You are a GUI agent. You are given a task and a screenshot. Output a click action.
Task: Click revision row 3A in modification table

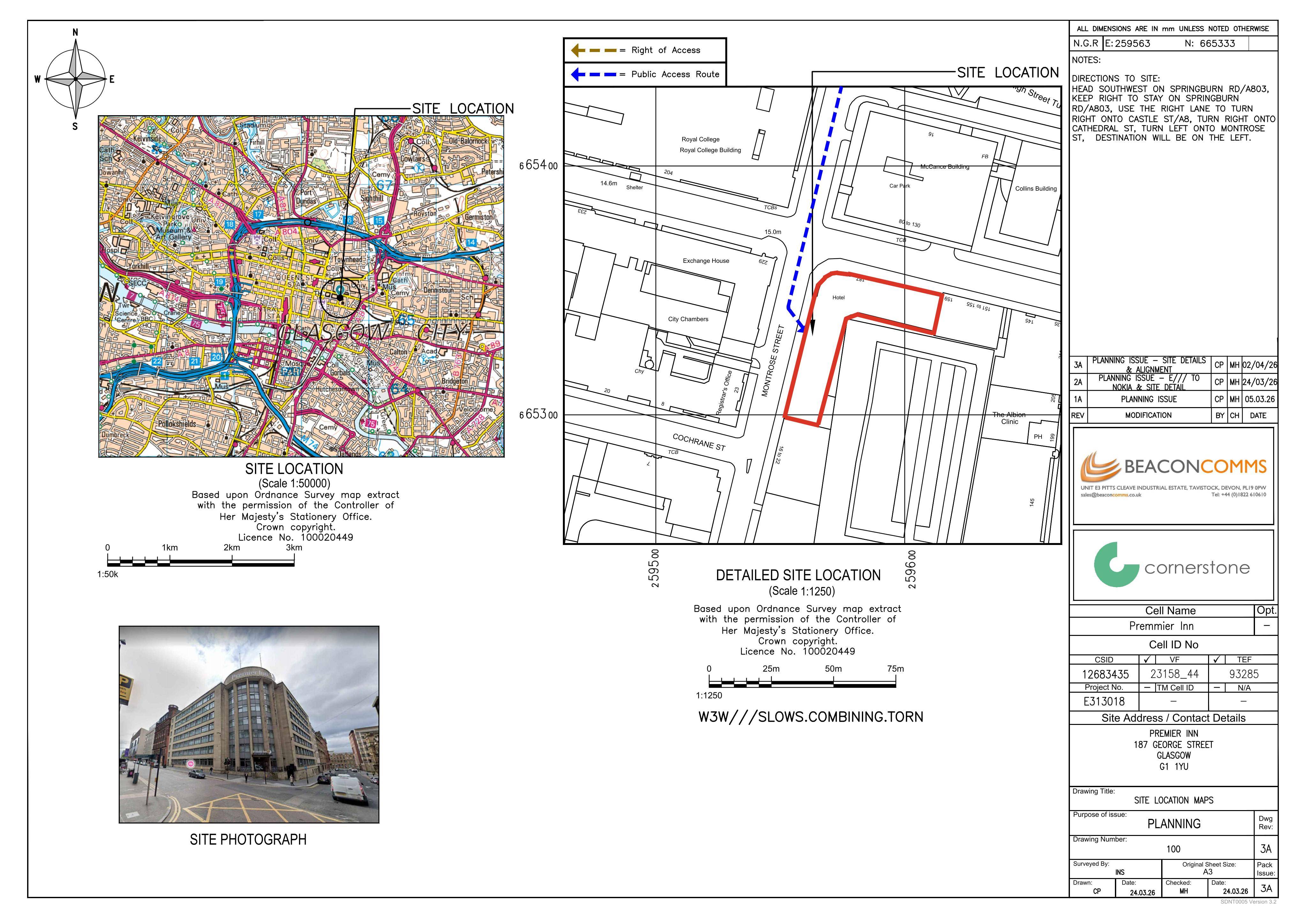1174,365
